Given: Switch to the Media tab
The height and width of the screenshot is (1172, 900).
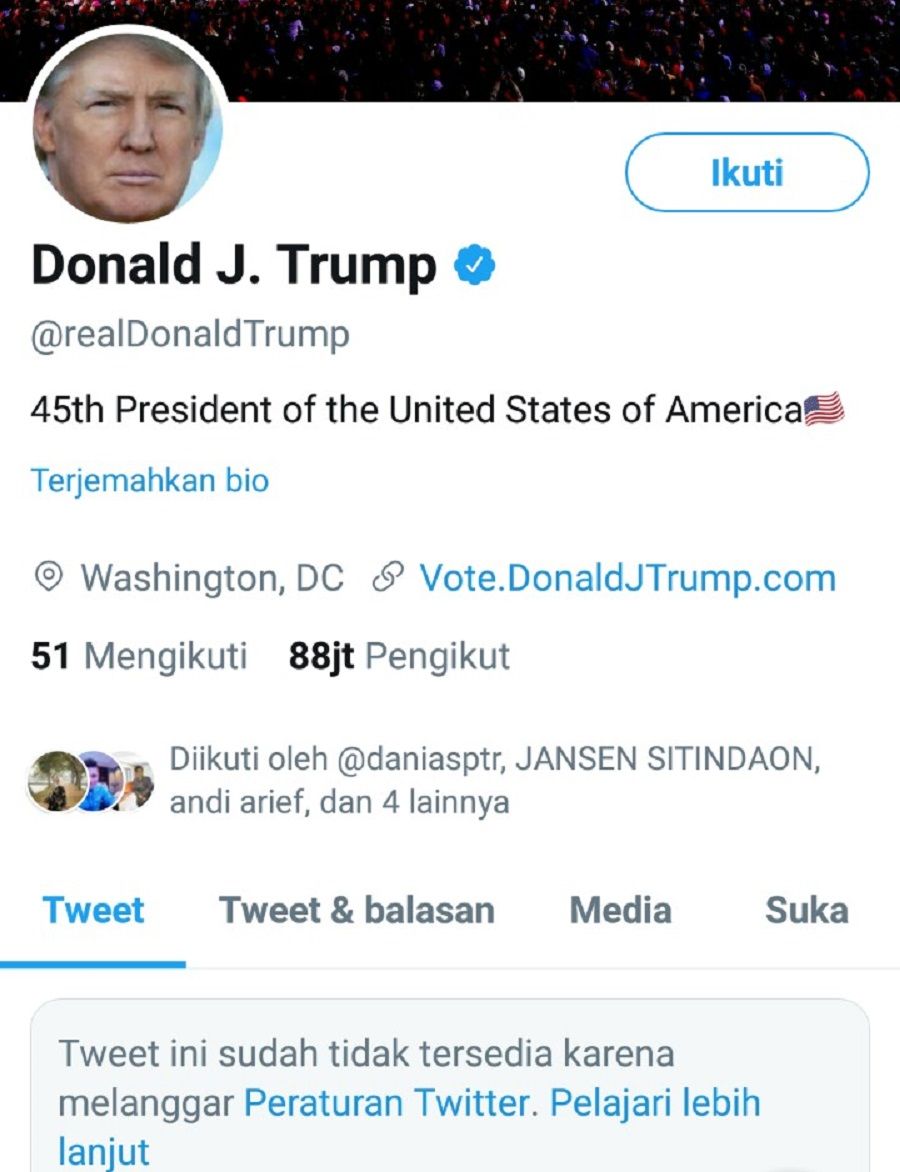Looking at the screenshot, I should pyautogui.click(x=620, y=910).
